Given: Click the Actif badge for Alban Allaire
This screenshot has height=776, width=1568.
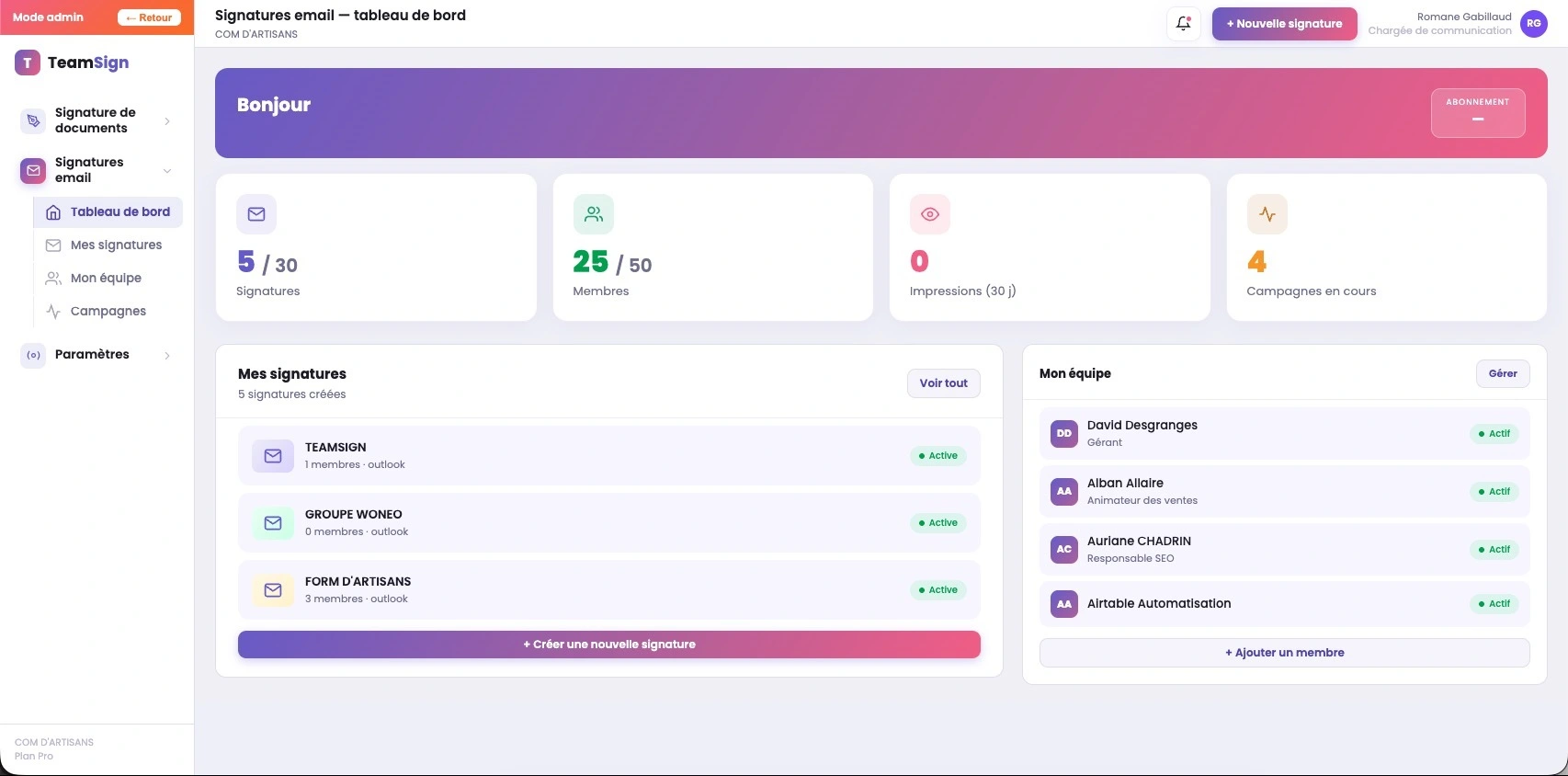Looking at the screenshot, I should [x=1494, y=492].
